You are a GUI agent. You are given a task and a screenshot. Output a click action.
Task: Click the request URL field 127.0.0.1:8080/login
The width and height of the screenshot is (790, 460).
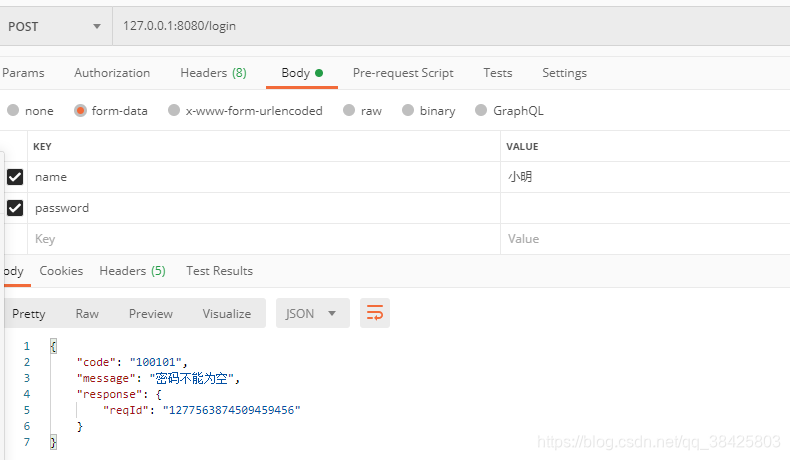[451, 26]
